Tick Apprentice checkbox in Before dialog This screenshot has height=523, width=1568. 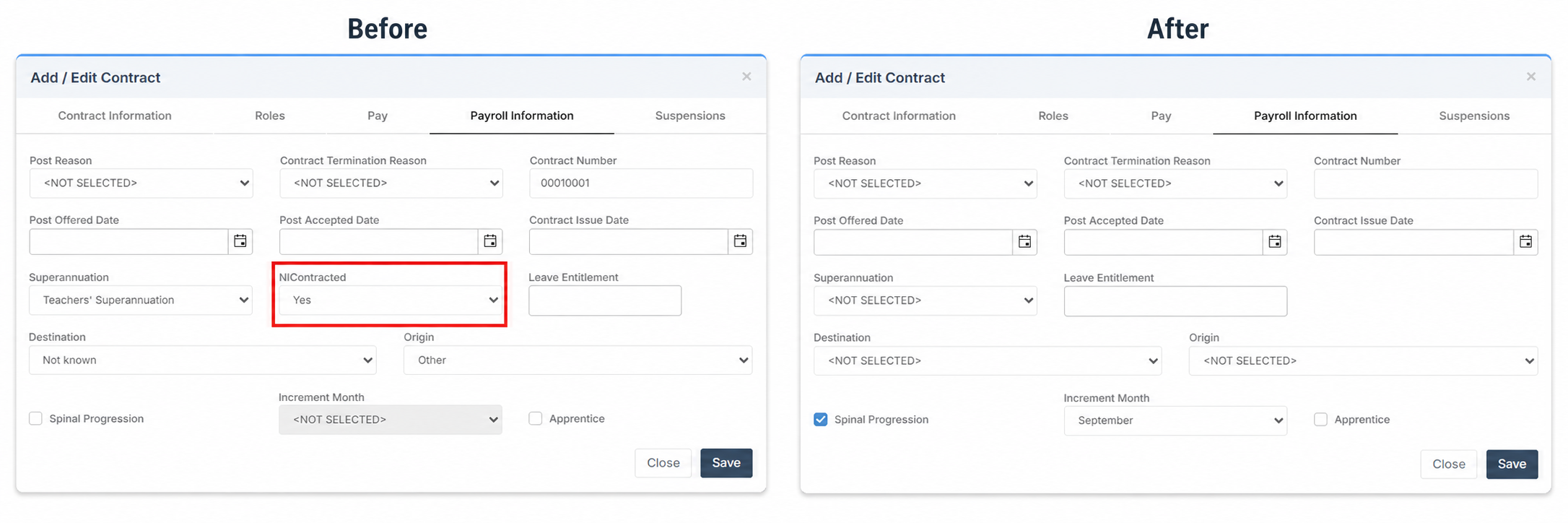pos(535,418)
